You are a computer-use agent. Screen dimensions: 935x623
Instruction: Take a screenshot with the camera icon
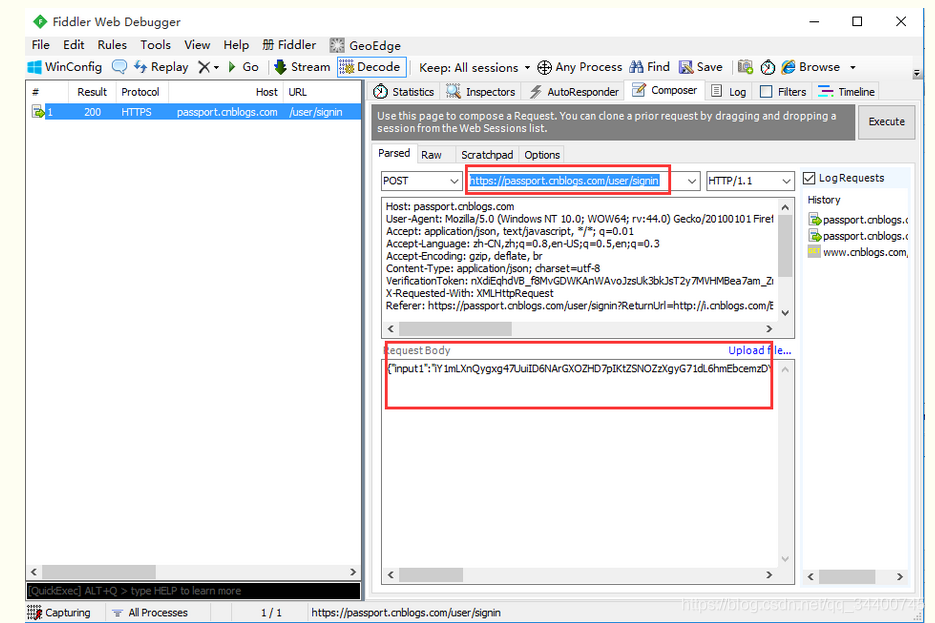745,67
